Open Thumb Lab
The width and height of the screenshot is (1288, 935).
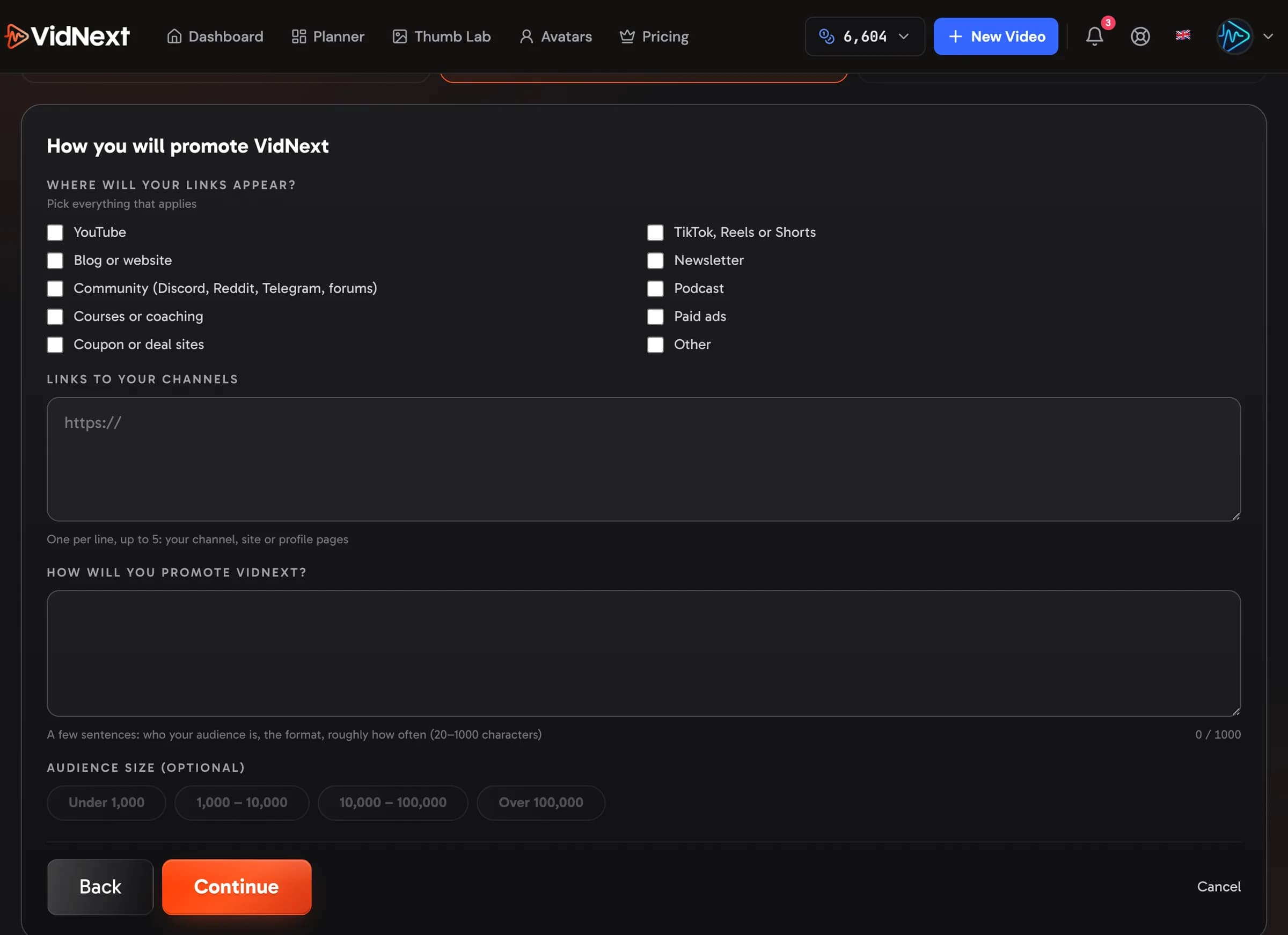pyautogui.click(x=441, y=36)
